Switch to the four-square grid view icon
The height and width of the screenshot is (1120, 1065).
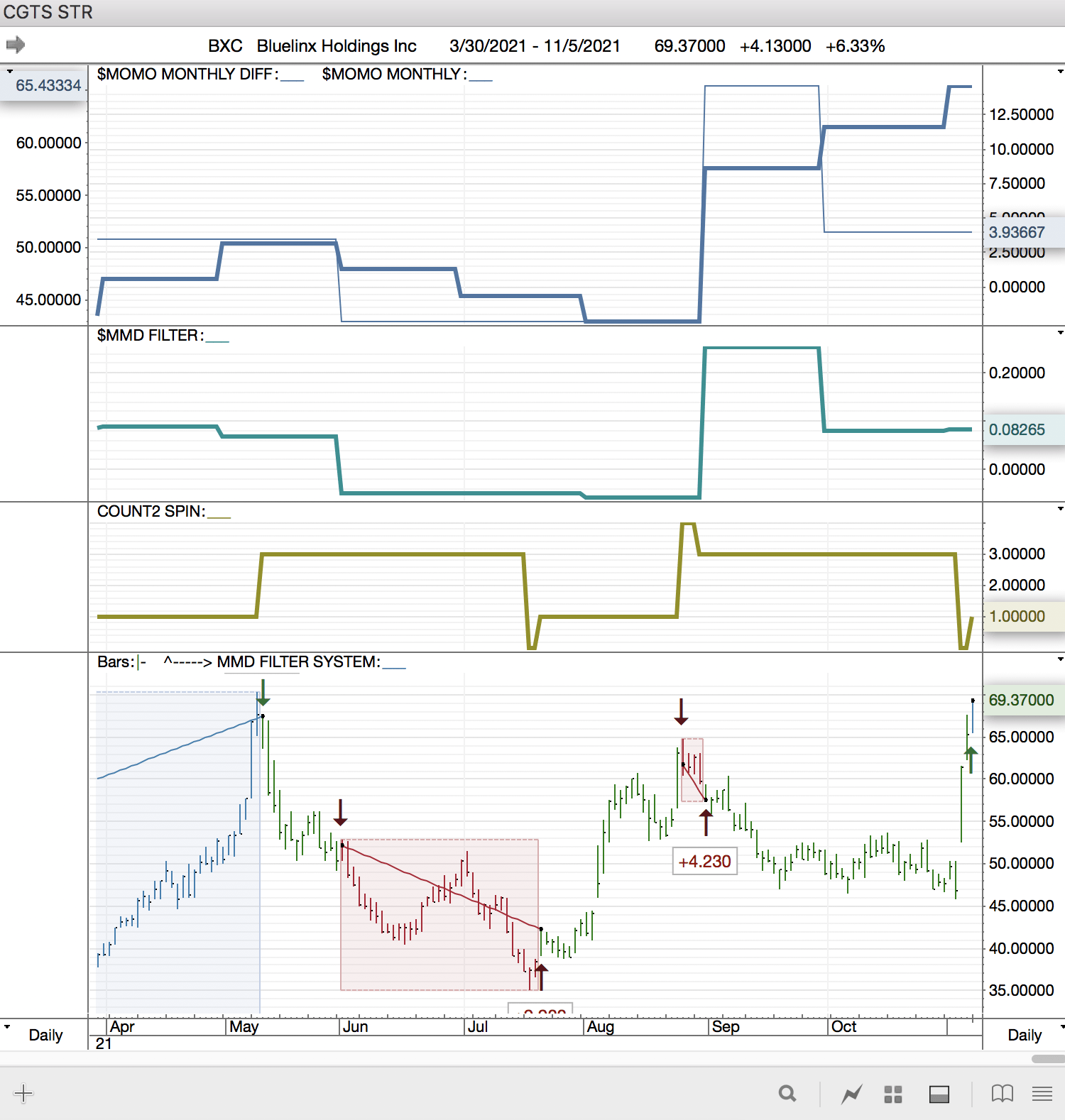pos(893,1094)
